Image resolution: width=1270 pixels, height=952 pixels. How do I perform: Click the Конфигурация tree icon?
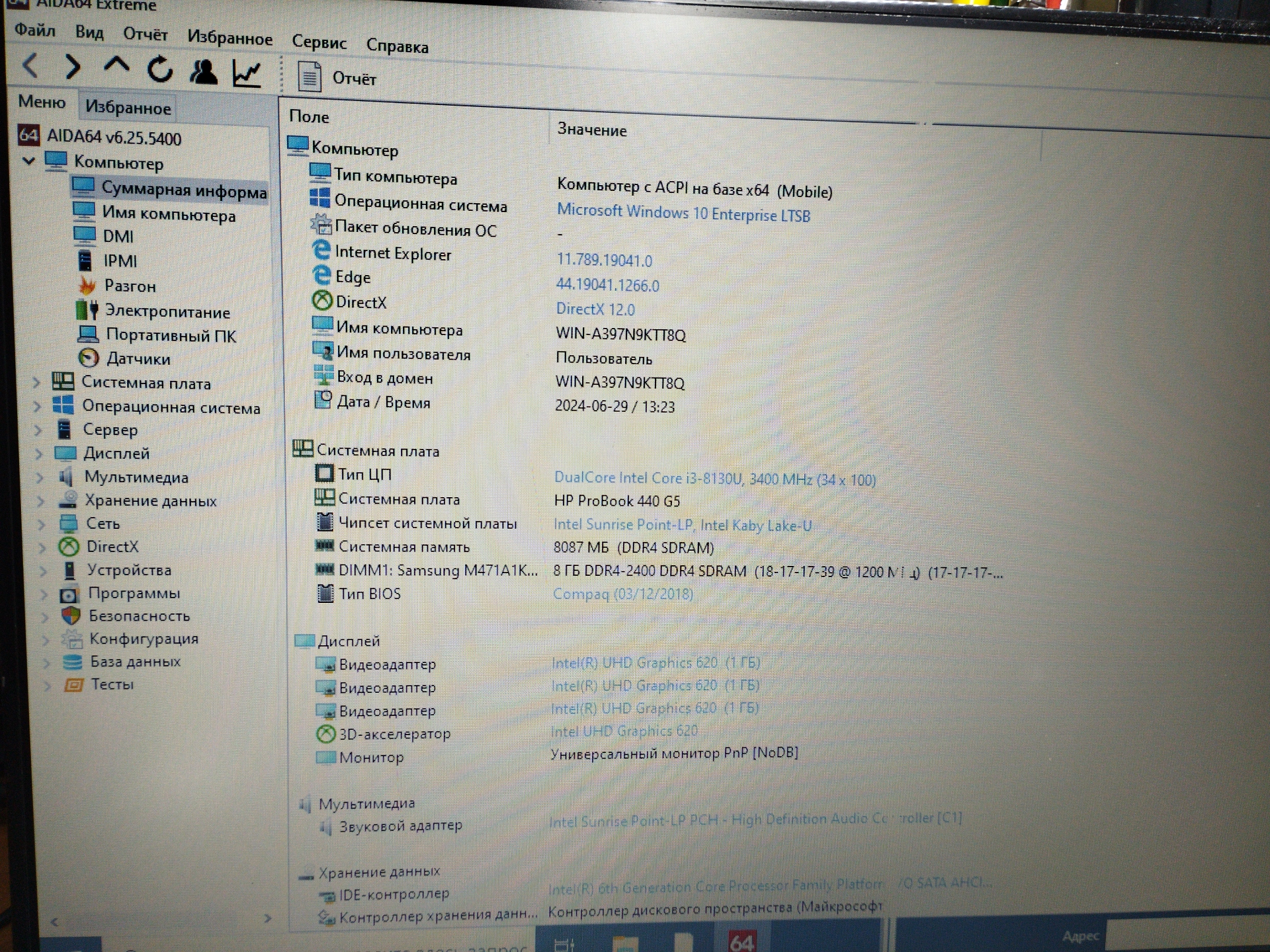click(71, 639)
